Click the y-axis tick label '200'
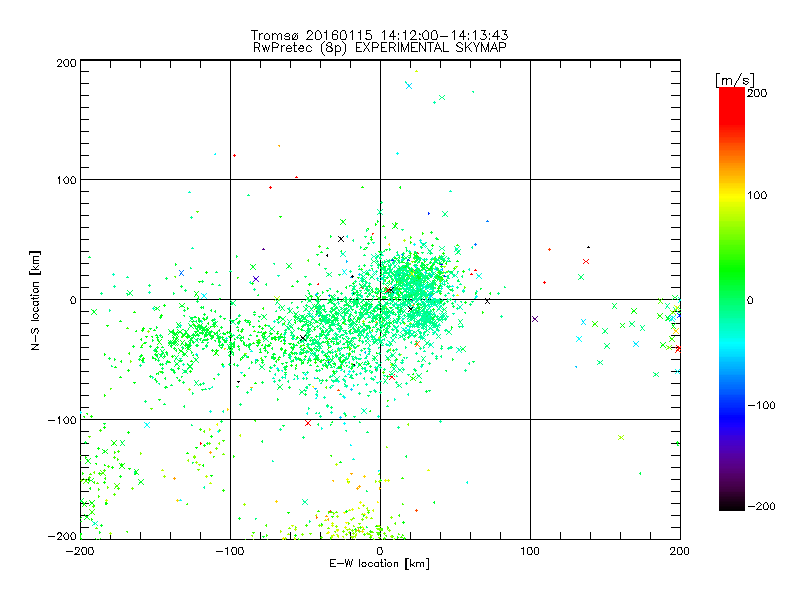 [x=66, y=63]
